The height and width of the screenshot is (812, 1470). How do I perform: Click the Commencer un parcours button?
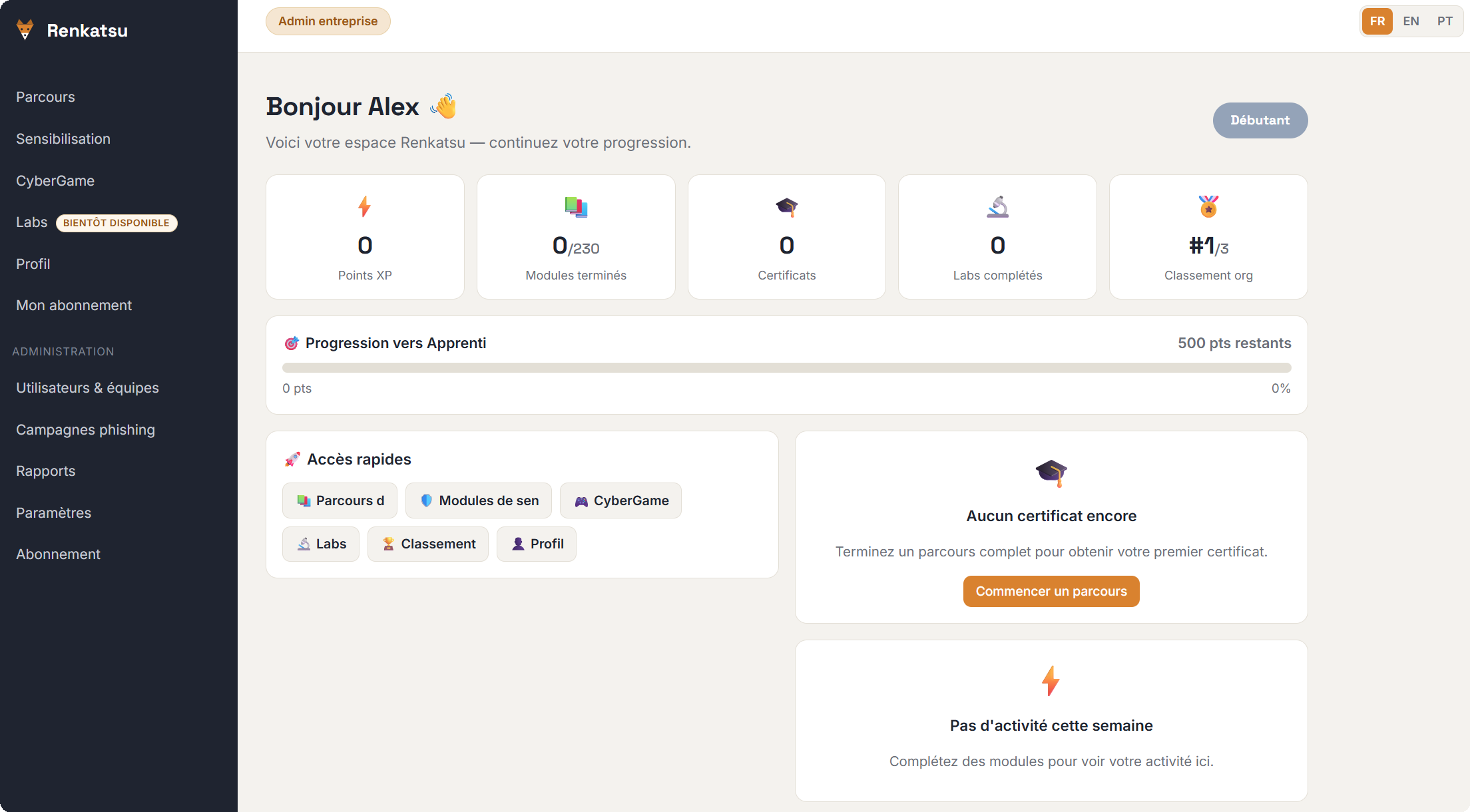1051,591
